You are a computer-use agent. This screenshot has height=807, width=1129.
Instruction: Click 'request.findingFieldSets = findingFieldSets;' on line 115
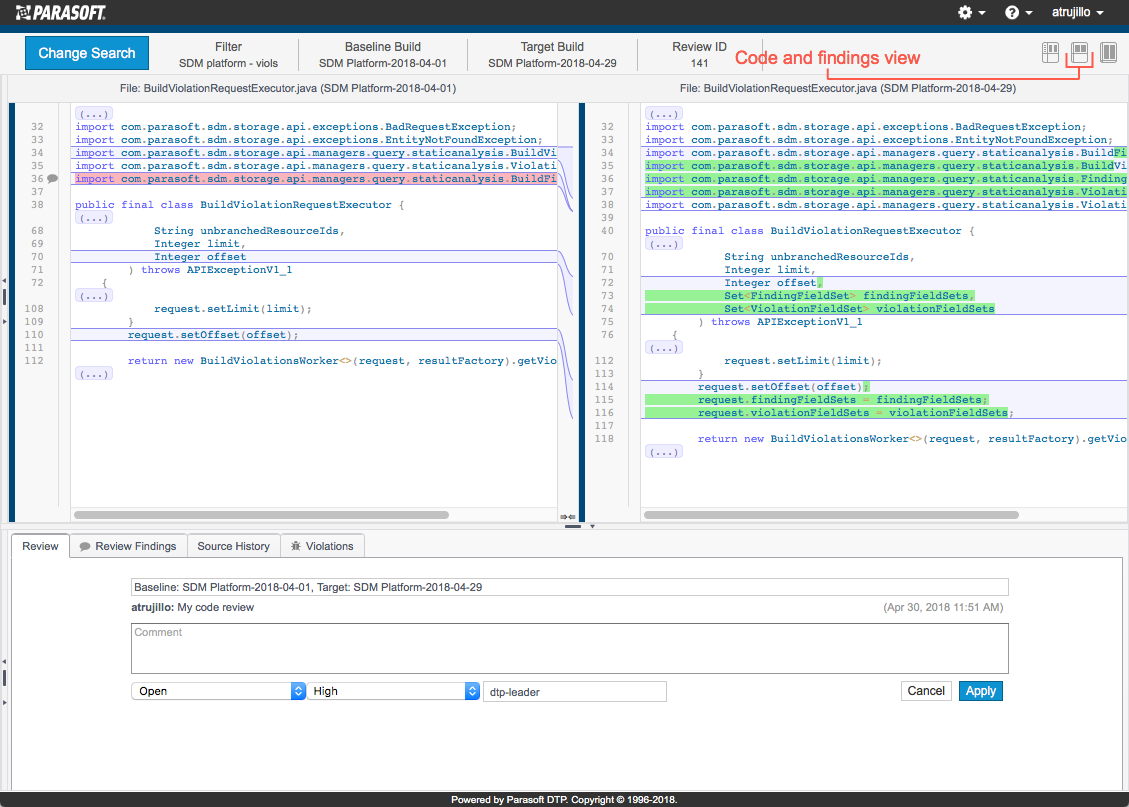[x=842, y=400]
